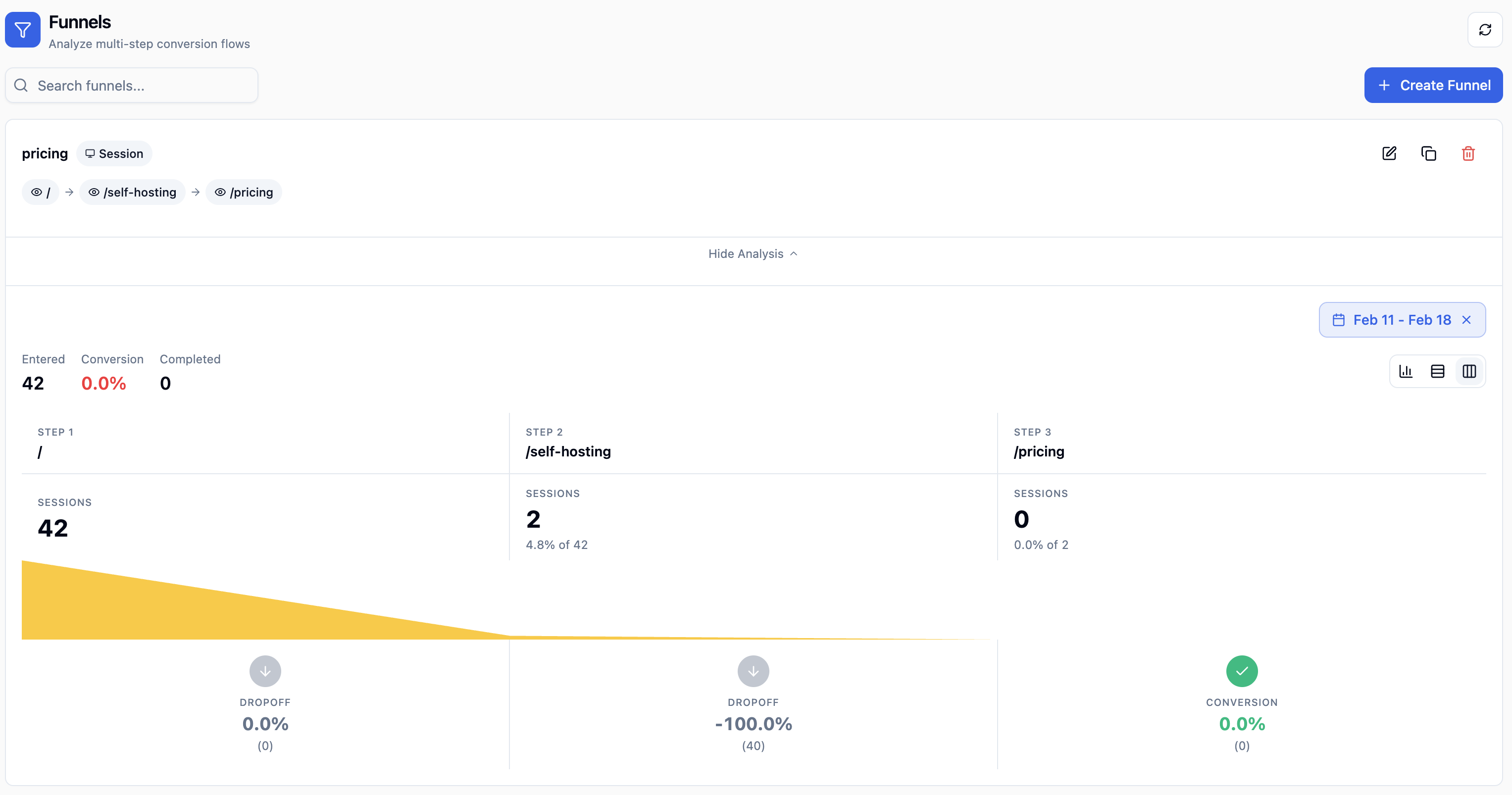
Task: Click the Create Funnel button
Action: (1433, 85)
